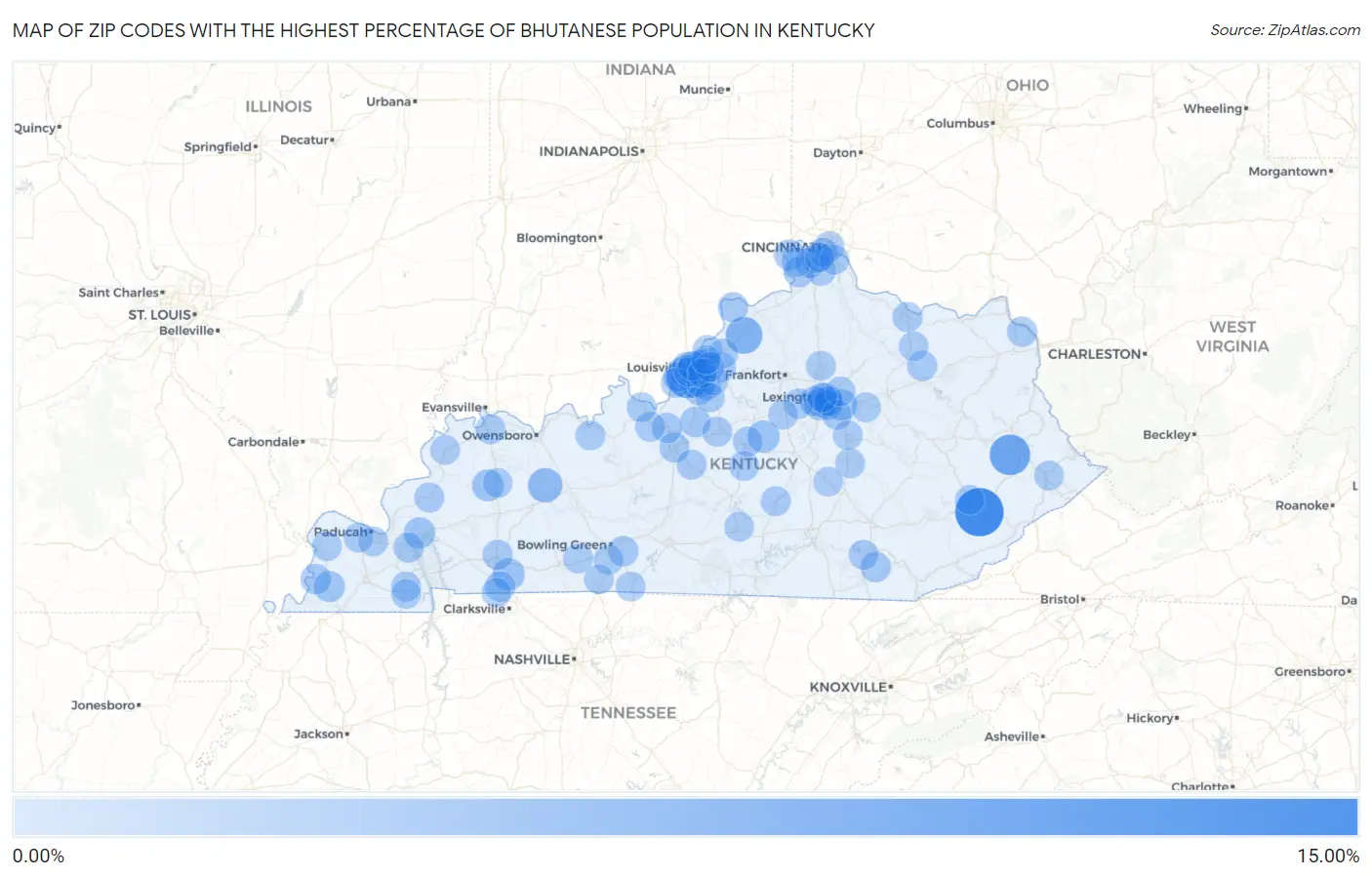Click the KENTUCKY state label
The image size is (1372, 877).
pyautogui.click(x=753, y=464)
